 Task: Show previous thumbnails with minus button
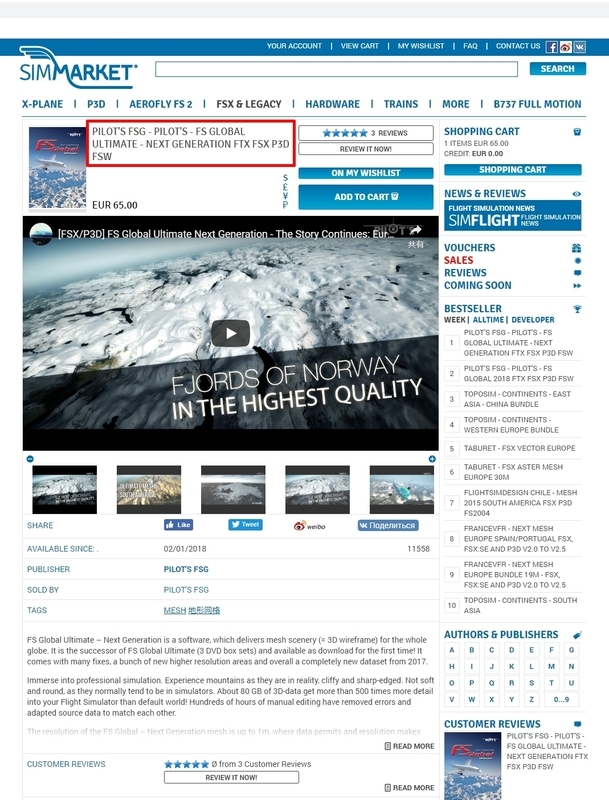pos(30,459)
